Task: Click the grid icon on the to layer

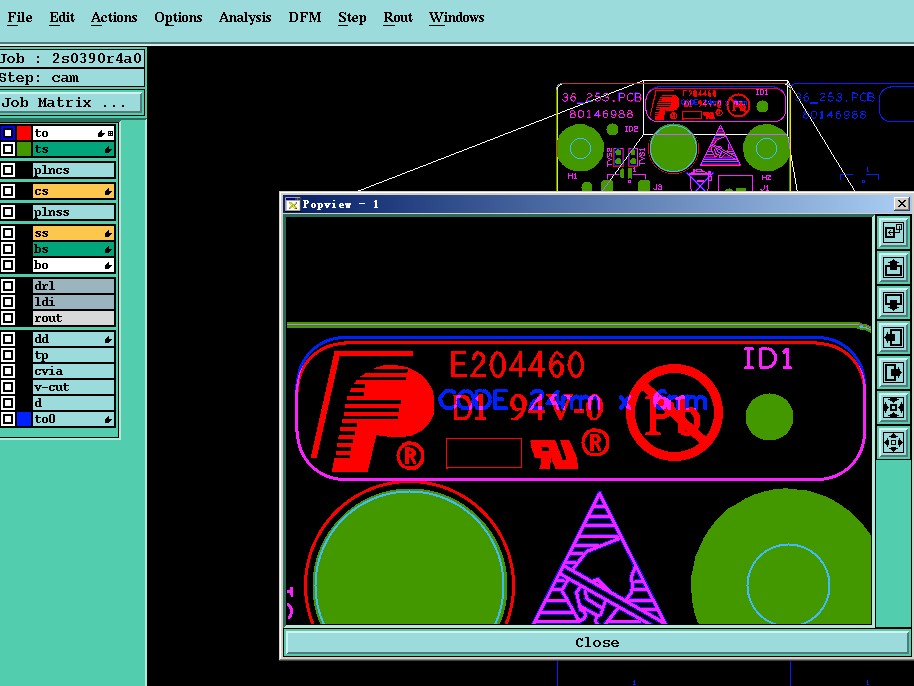Action: (x=110, y=133)
